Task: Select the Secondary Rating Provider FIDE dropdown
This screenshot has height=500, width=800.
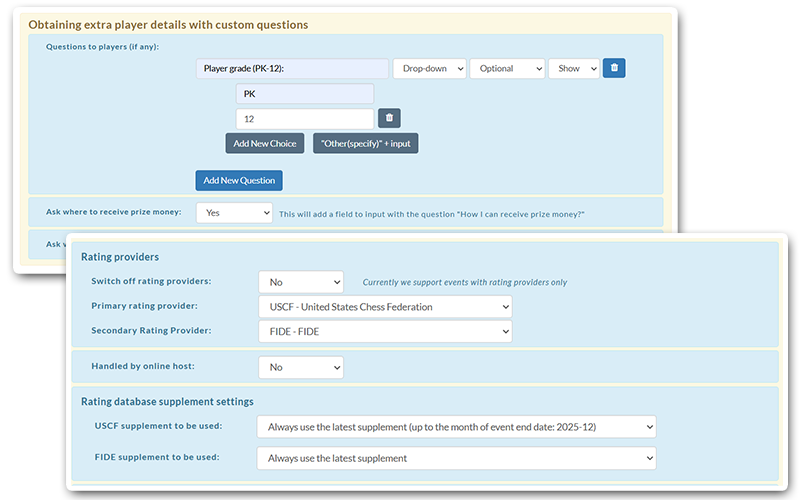Action: point(385,331)
